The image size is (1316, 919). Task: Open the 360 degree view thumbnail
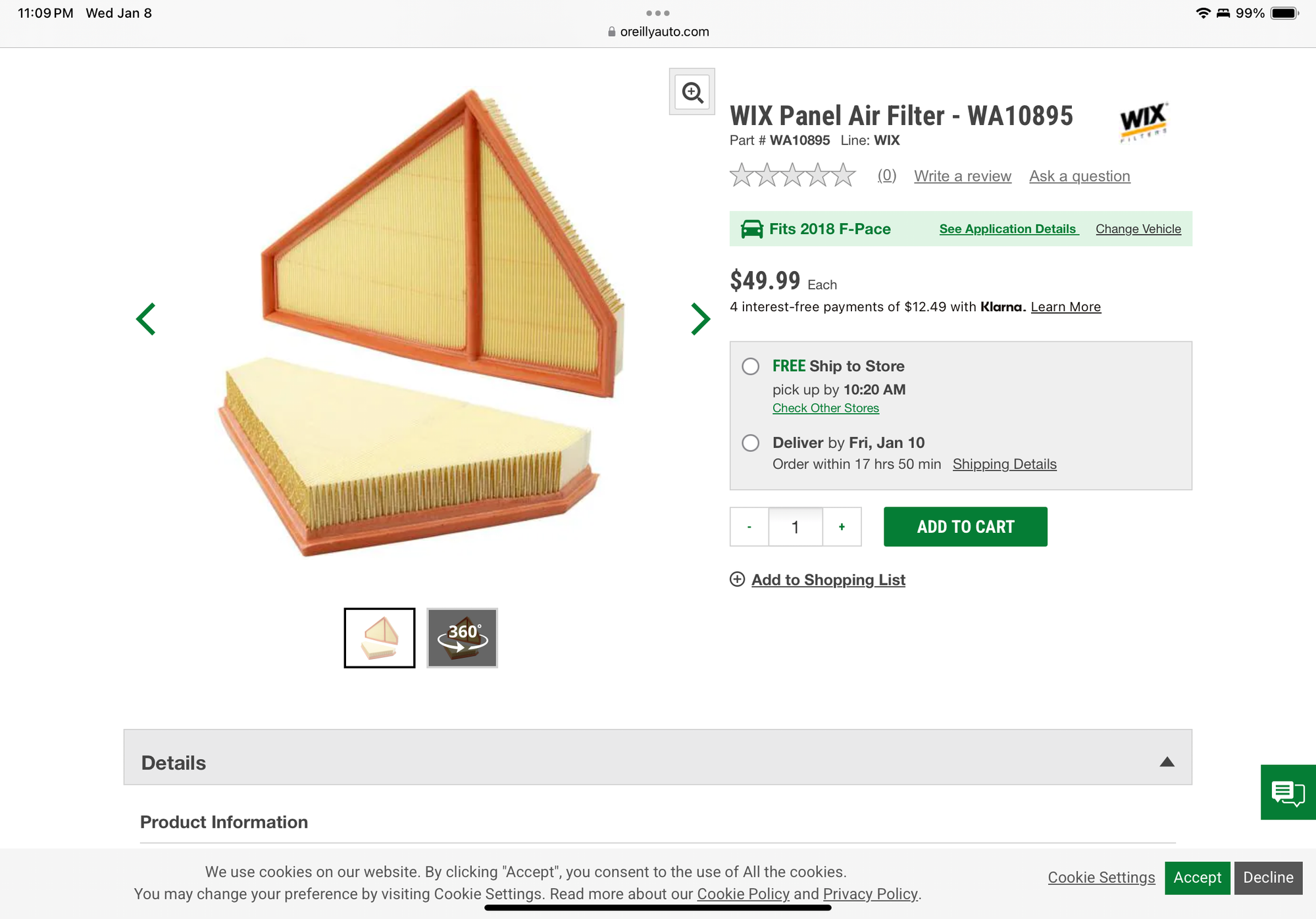(462, 637)
